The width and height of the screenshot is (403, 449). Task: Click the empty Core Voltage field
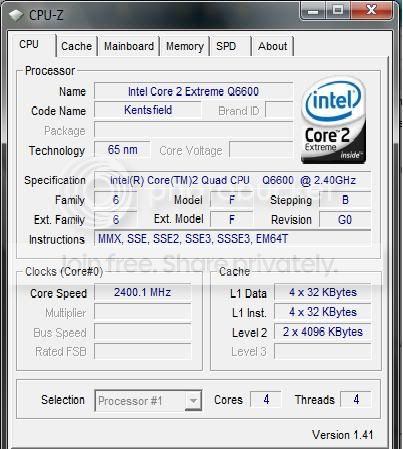point(261,150)
